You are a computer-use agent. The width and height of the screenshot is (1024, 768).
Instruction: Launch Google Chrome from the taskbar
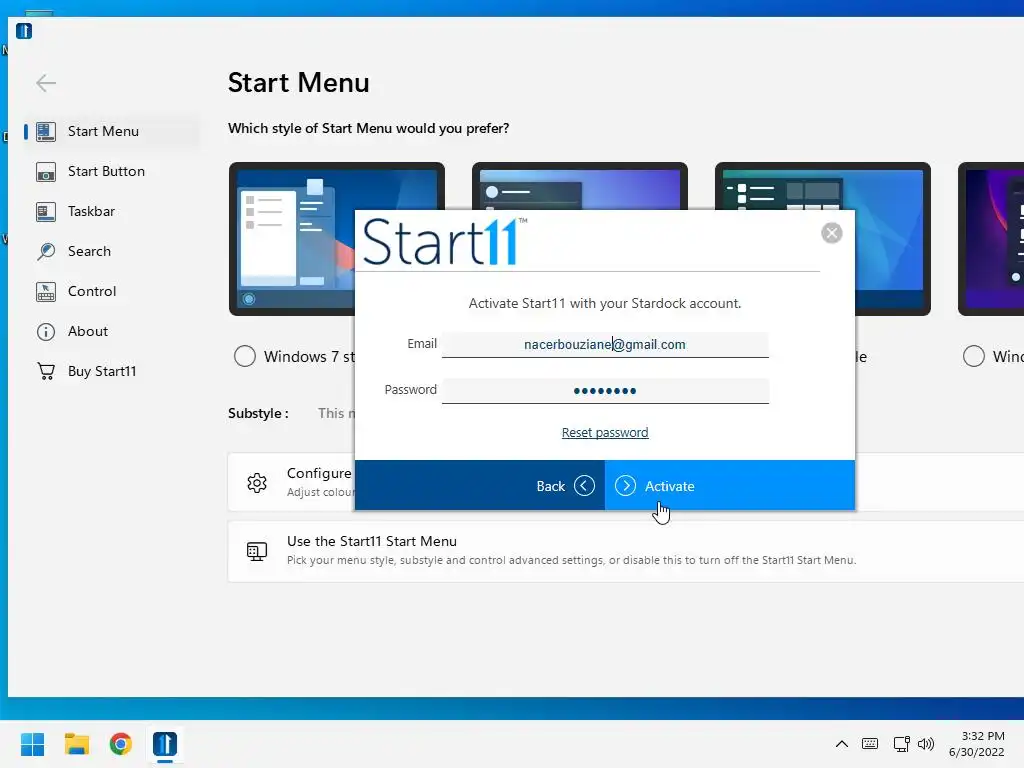pos(121,744)
